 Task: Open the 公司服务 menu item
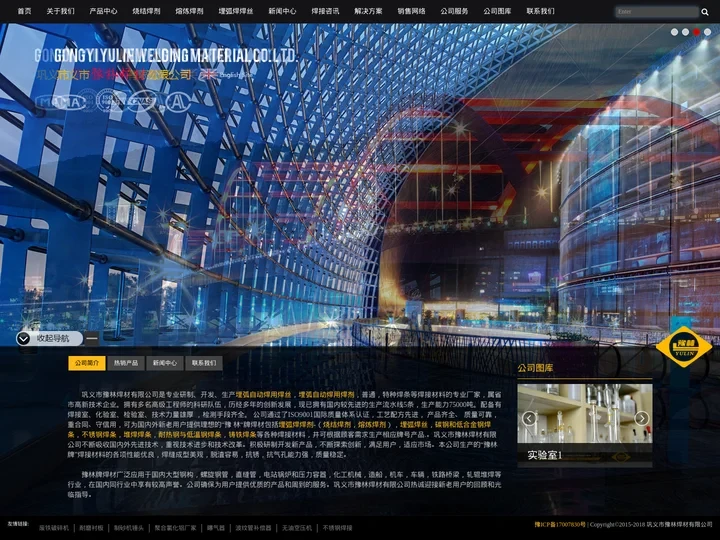pyautogui.click(x=454, y=11)
